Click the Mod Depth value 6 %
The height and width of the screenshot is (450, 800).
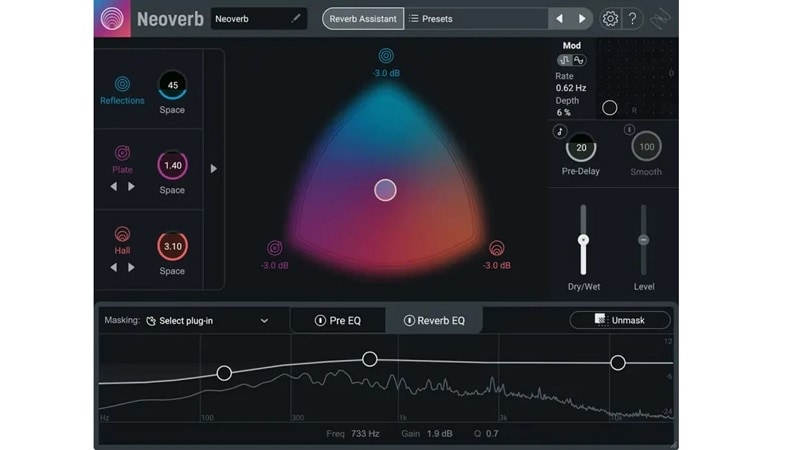pyautogui.click(x=563, y=112)
